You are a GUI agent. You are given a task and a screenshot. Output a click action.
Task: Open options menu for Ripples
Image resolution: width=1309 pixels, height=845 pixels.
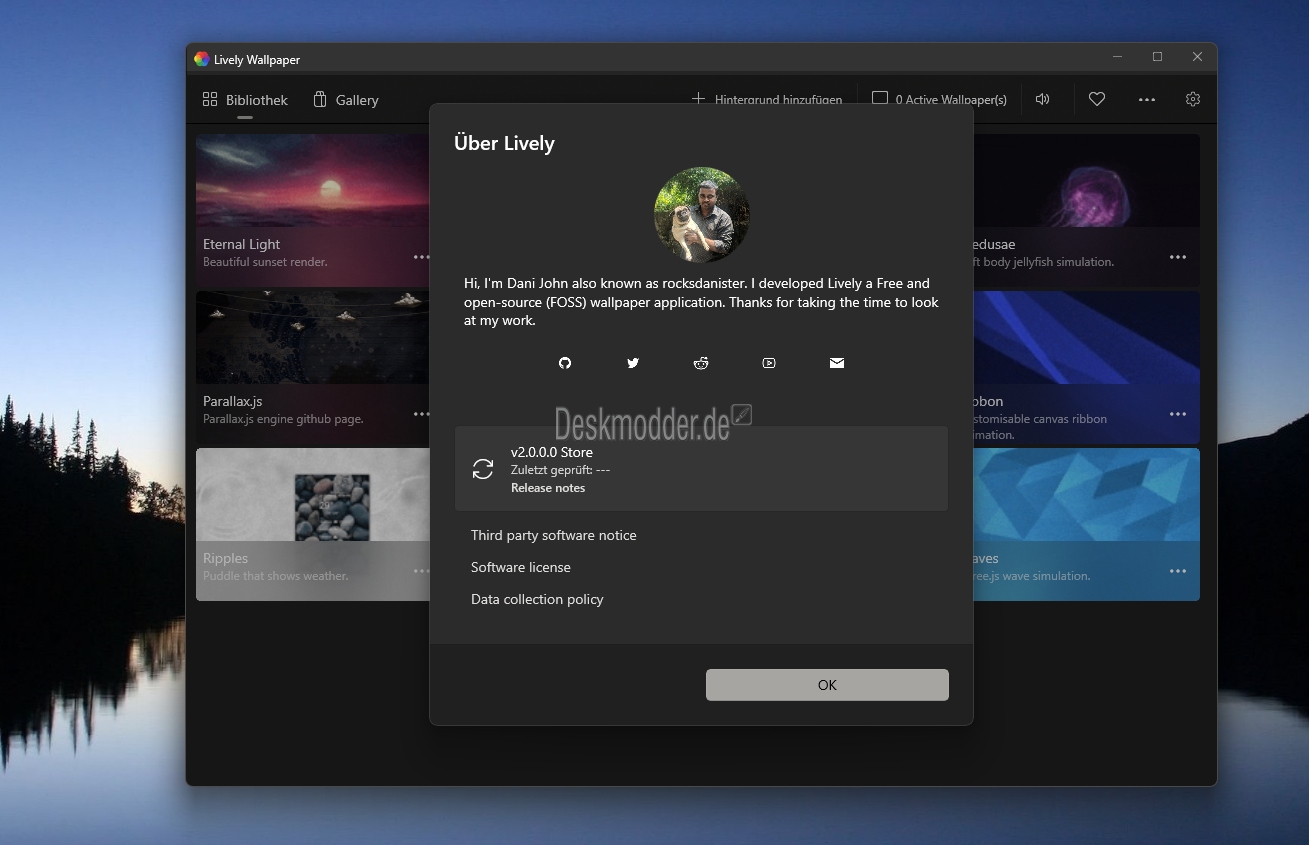coord(421,571)
